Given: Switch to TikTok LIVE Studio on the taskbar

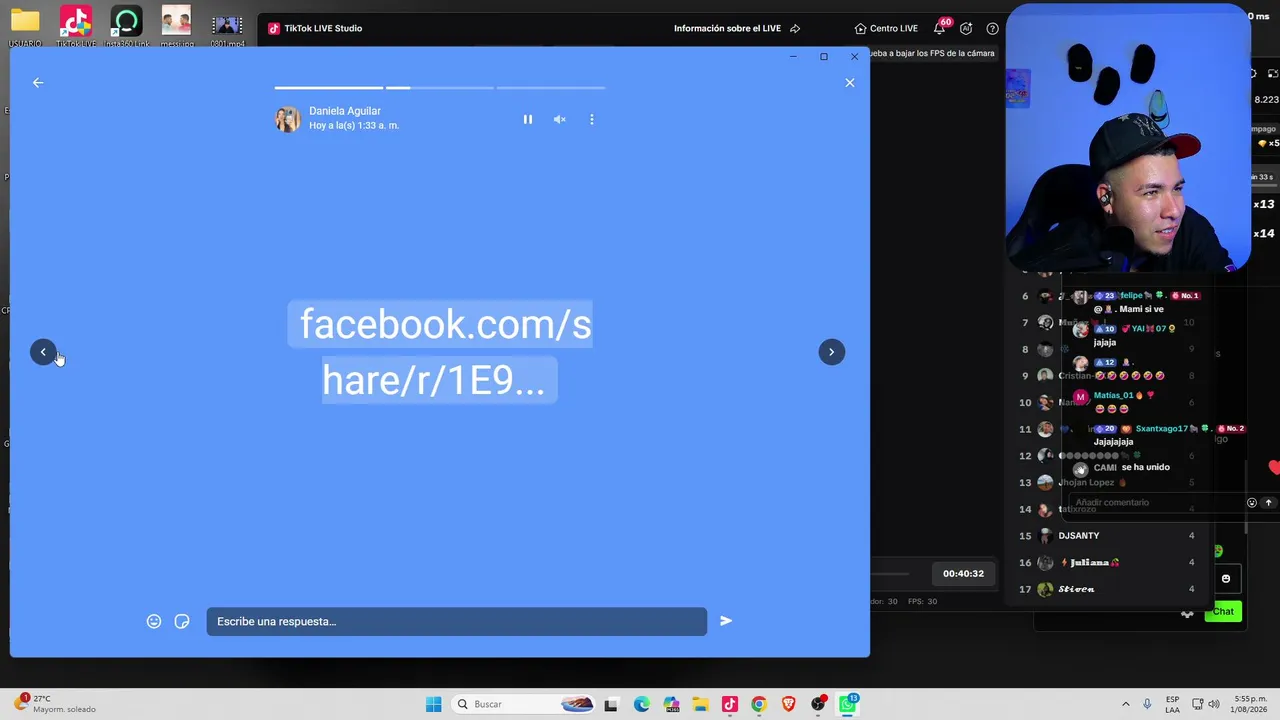Looking at the screenshot, I should click(730, 704).
